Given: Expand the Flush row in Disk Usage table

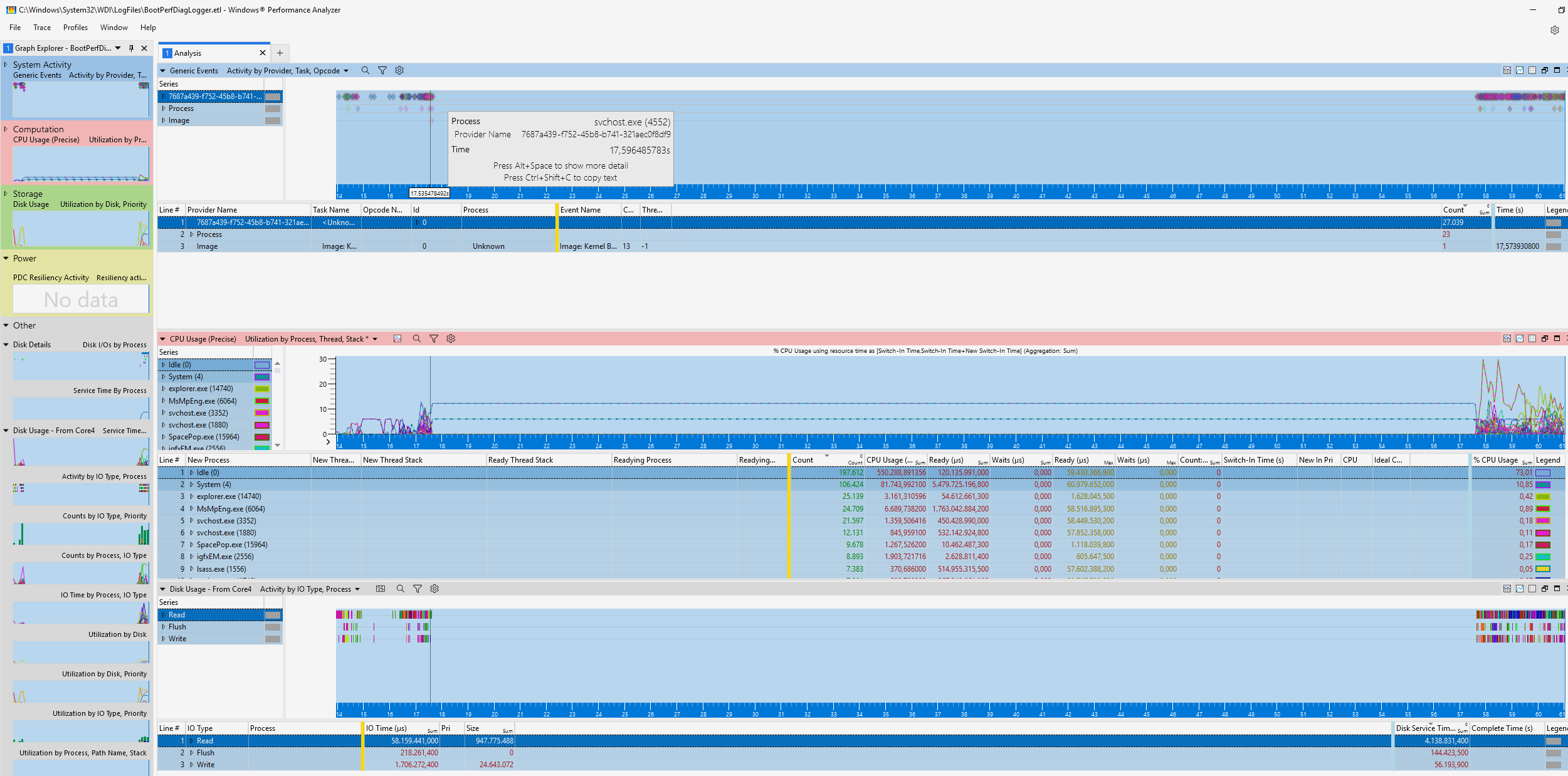Looking at the screenshot, I should click(192, 753).
